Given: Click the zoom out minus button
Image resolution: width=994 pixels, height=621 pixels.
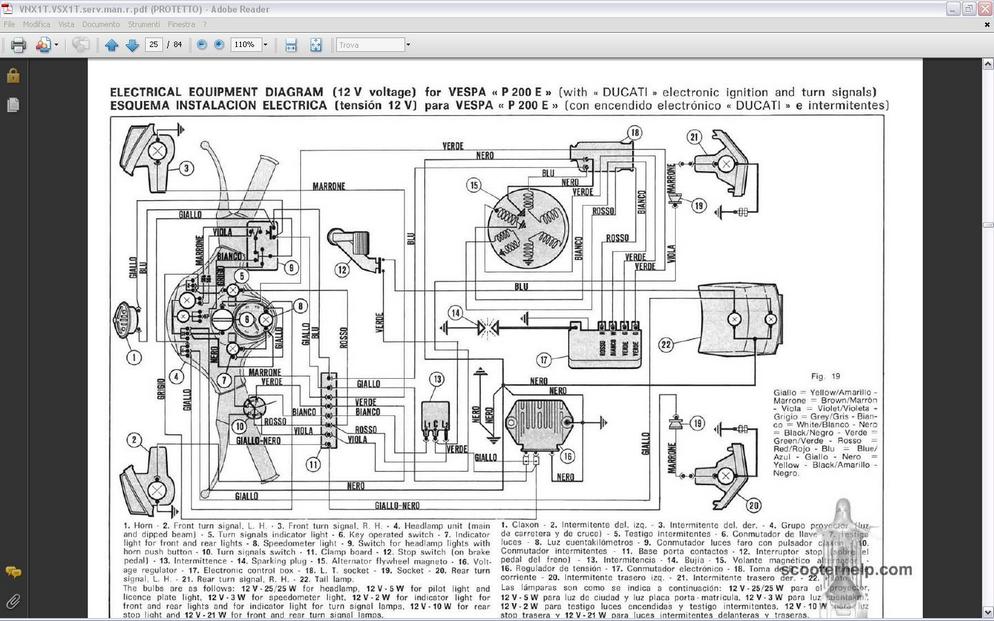Looking at the screenshot, I should (203, 45).
